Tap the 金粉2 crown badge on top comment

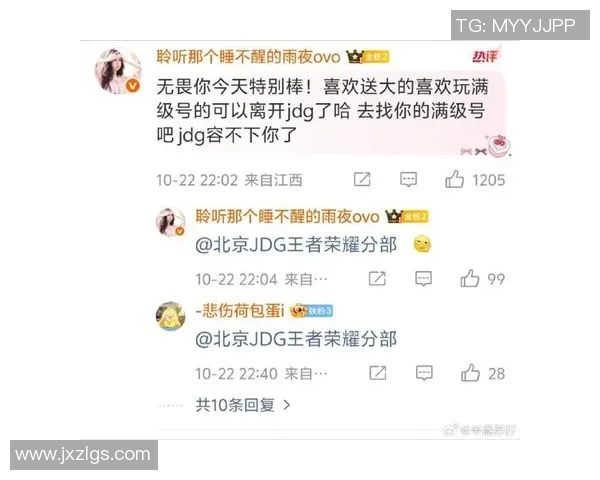tap(368, 57)
